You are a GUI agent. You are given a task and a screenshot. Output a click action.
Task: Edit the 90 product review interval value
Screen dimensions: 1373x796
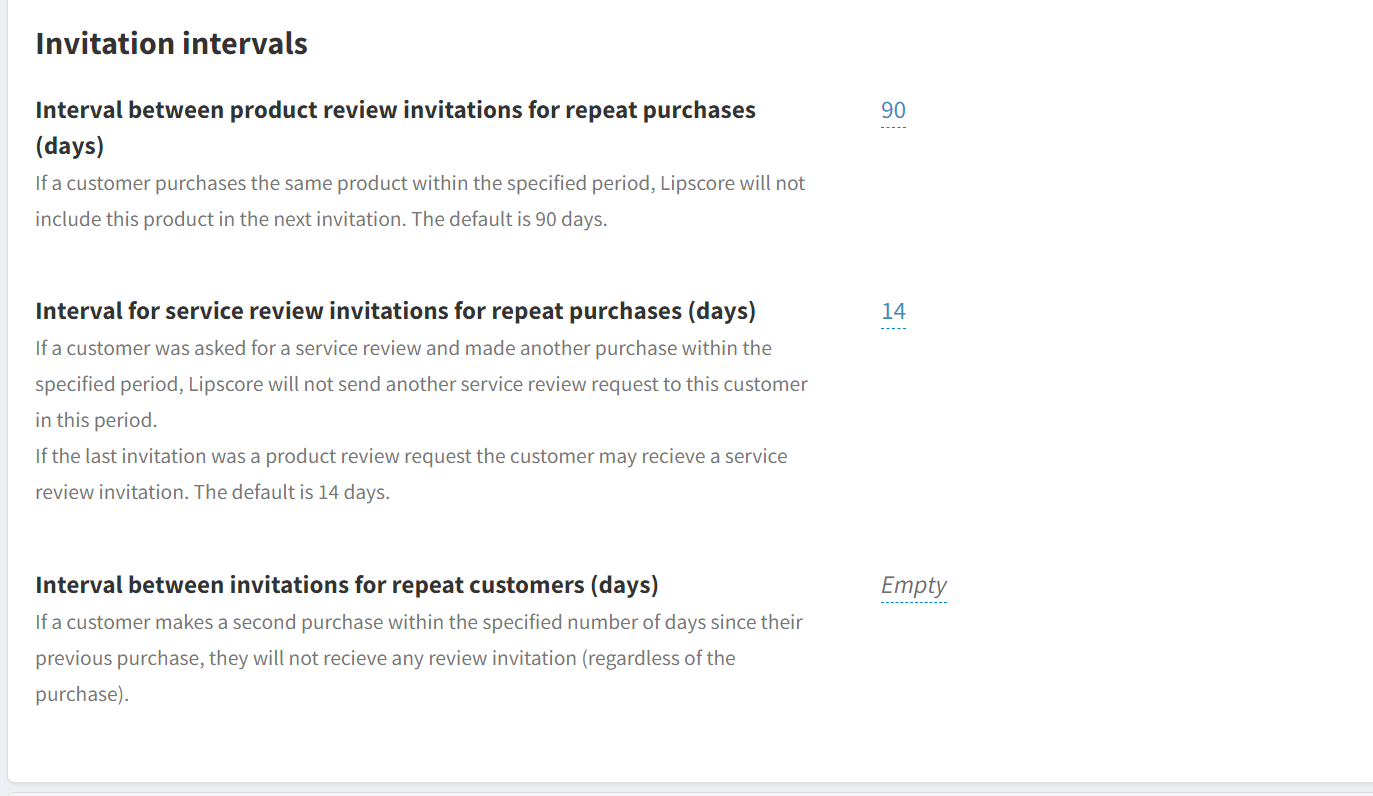pyautogui.click(x=893, y=111)
